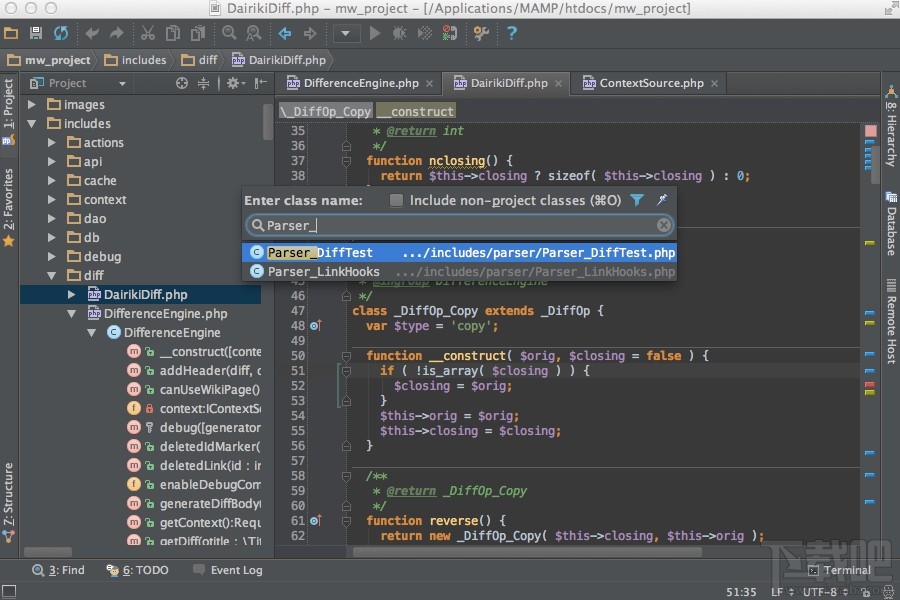Enable Include non-project classes checkbox
The image size is (900, 600).
click(x=396, y=200)
